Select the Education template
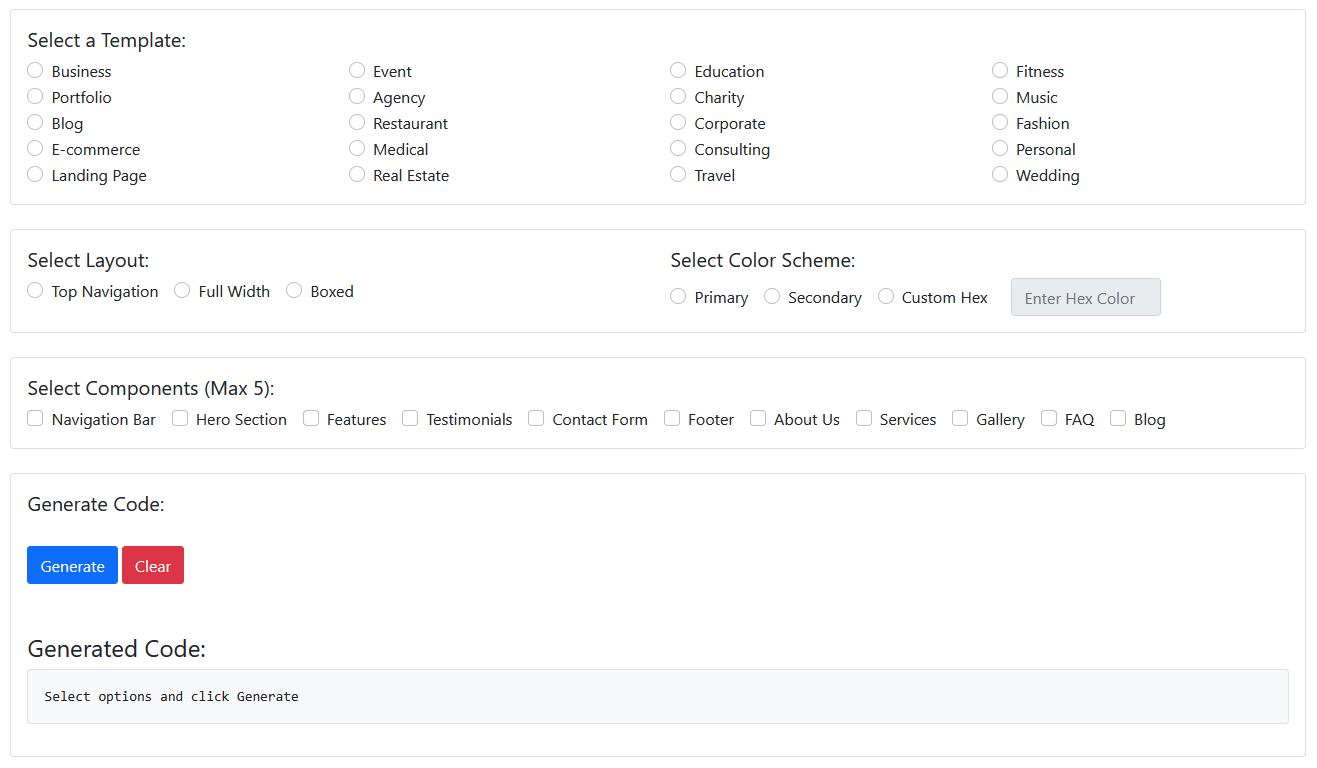 (678, 70)
